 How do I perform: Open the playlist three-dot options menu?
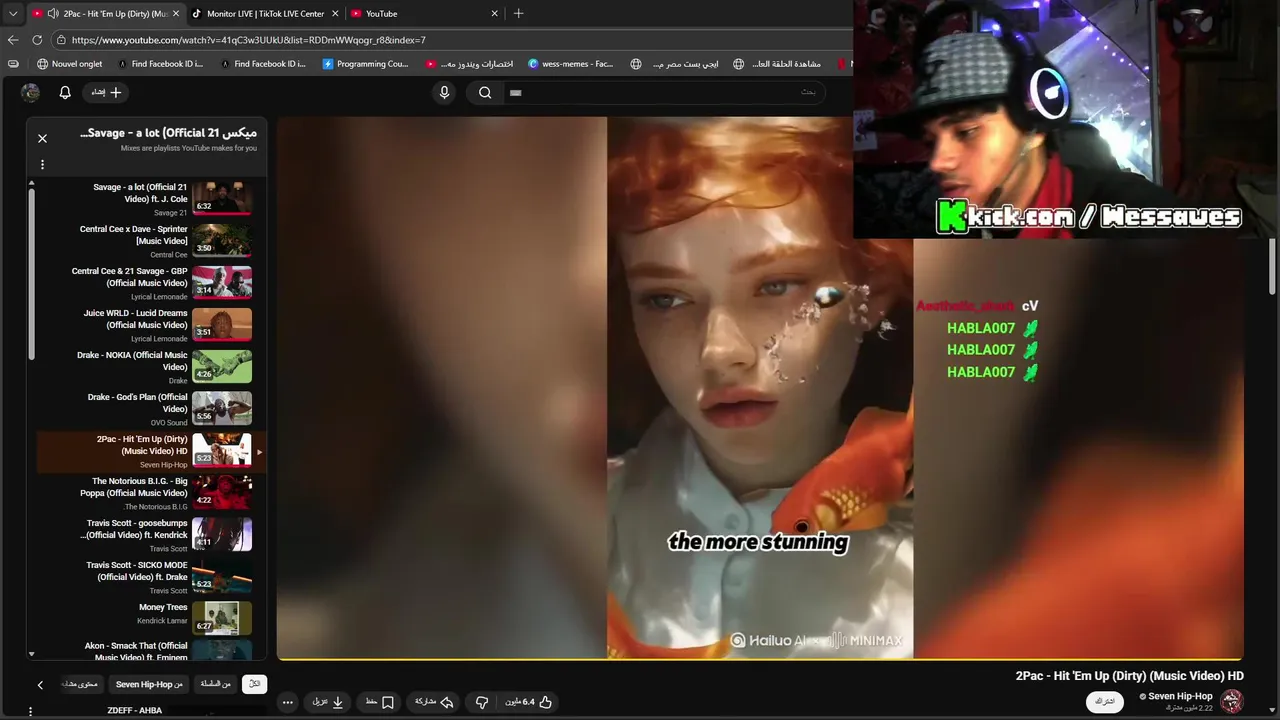tap(42, 164)
